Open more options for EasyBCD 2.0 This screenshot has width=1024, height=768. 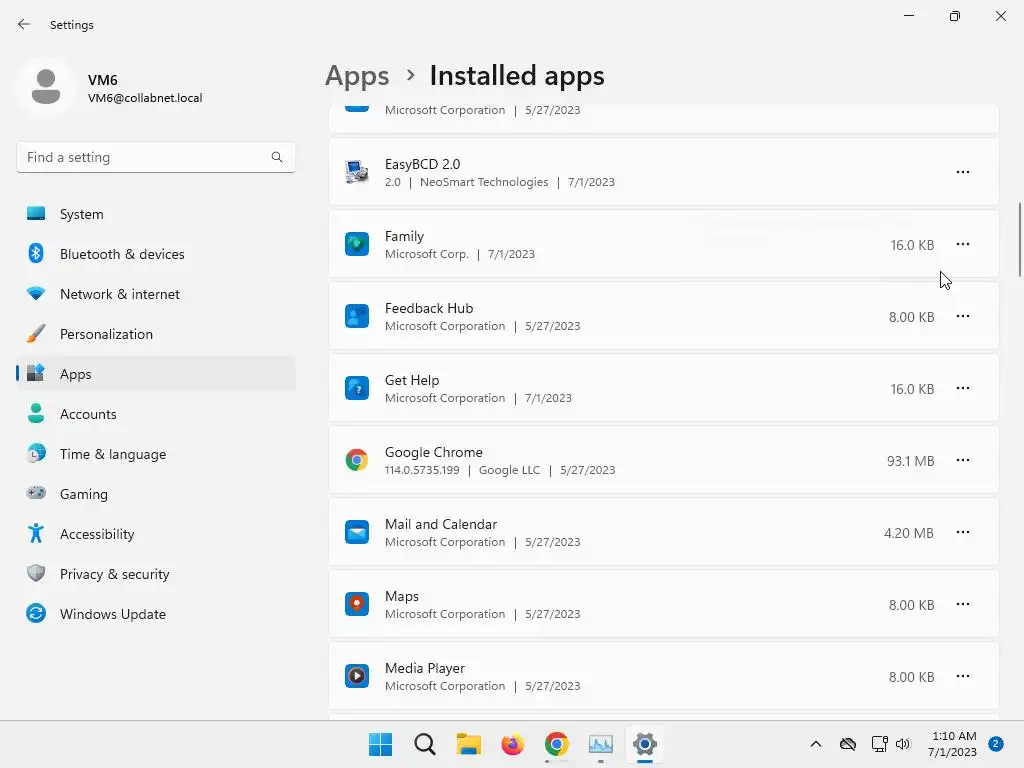pos(962,172)
